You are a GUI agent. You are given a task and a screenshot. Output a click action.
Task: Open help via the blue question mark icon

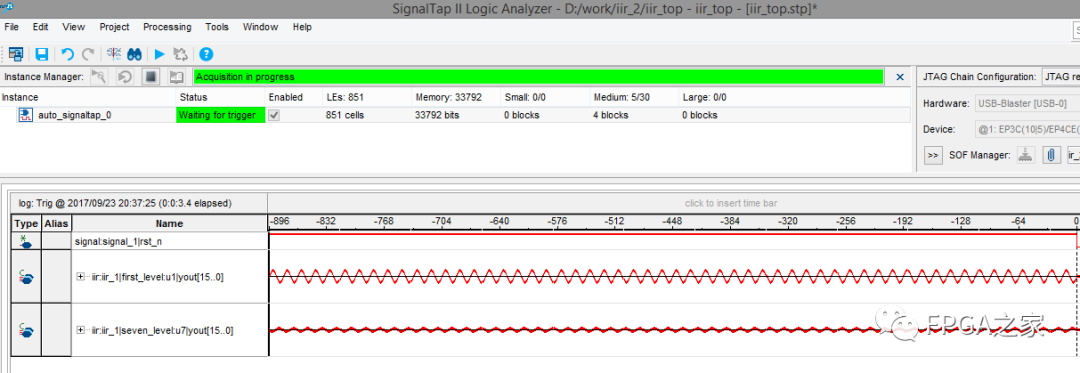[206, 54]
